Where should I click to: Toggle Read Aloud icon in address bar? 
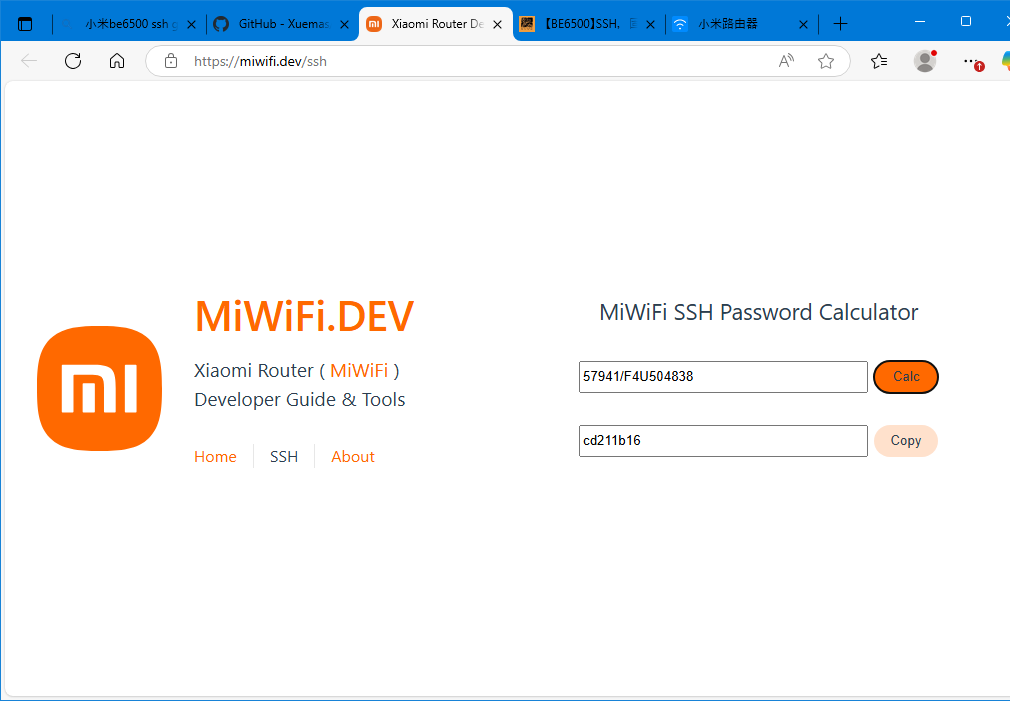(x=786, y=61)
